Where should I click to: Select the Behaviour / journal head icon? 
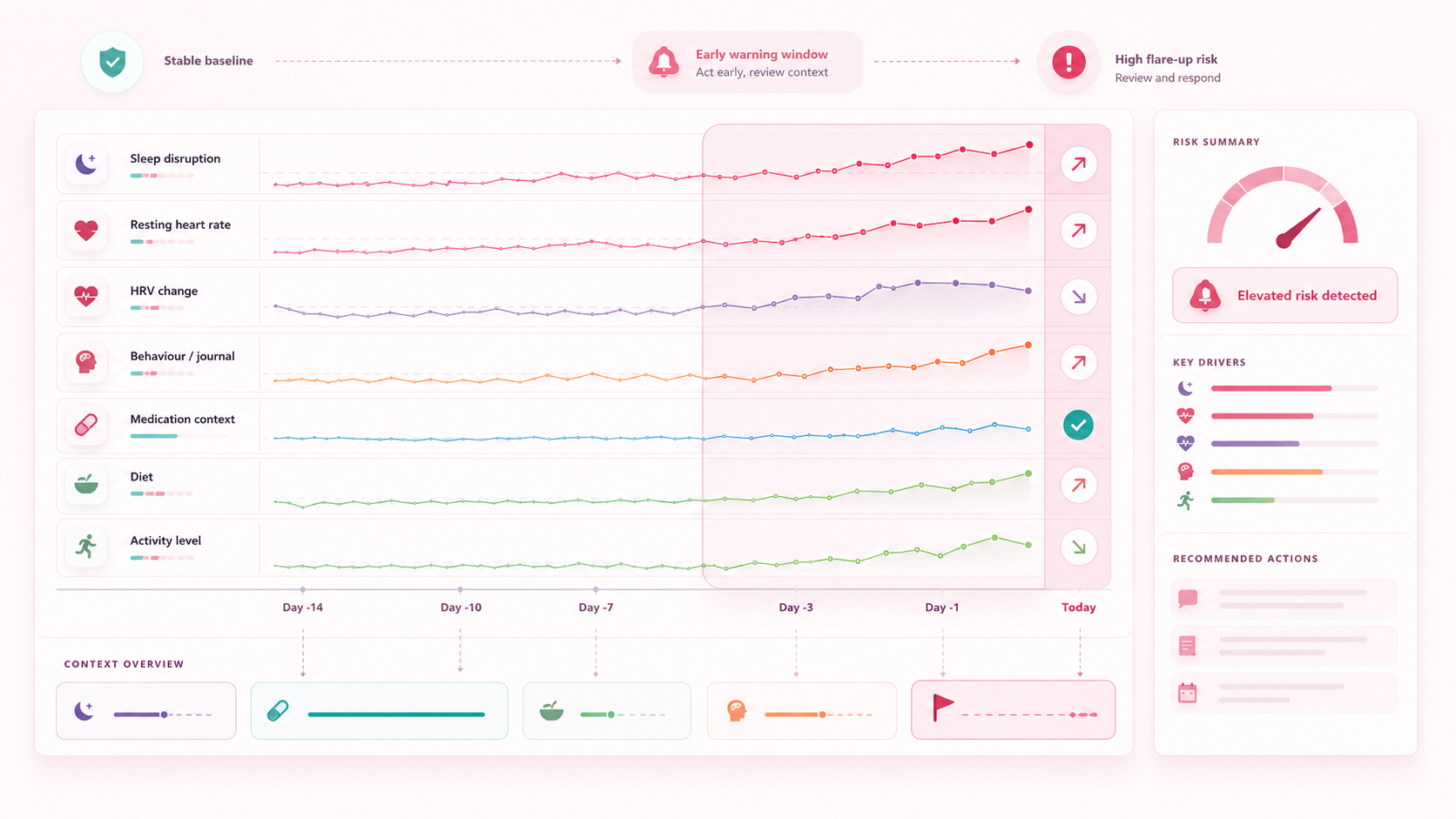coord(86,361)
